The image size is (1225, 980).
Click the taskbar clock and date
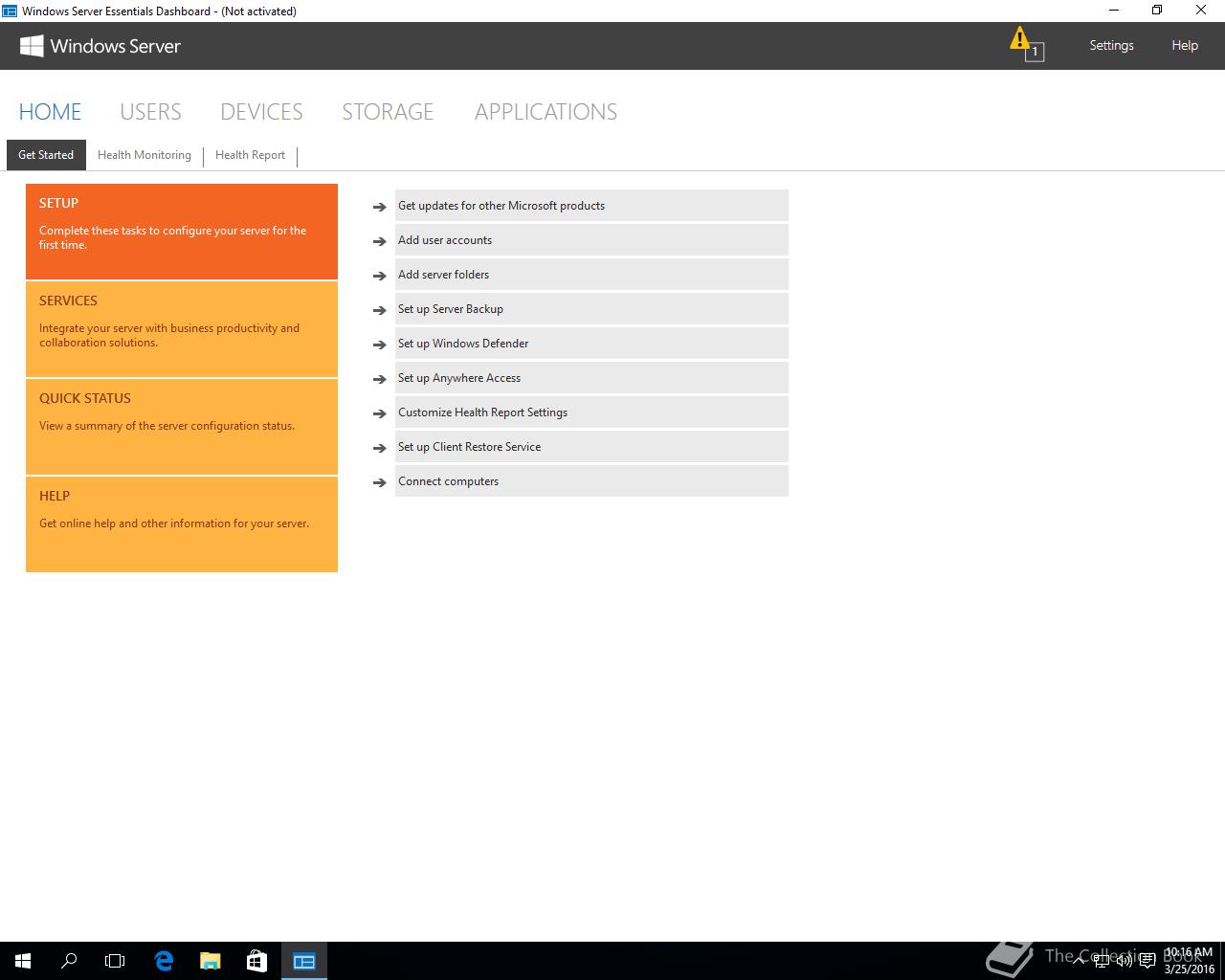(1189, 961)
